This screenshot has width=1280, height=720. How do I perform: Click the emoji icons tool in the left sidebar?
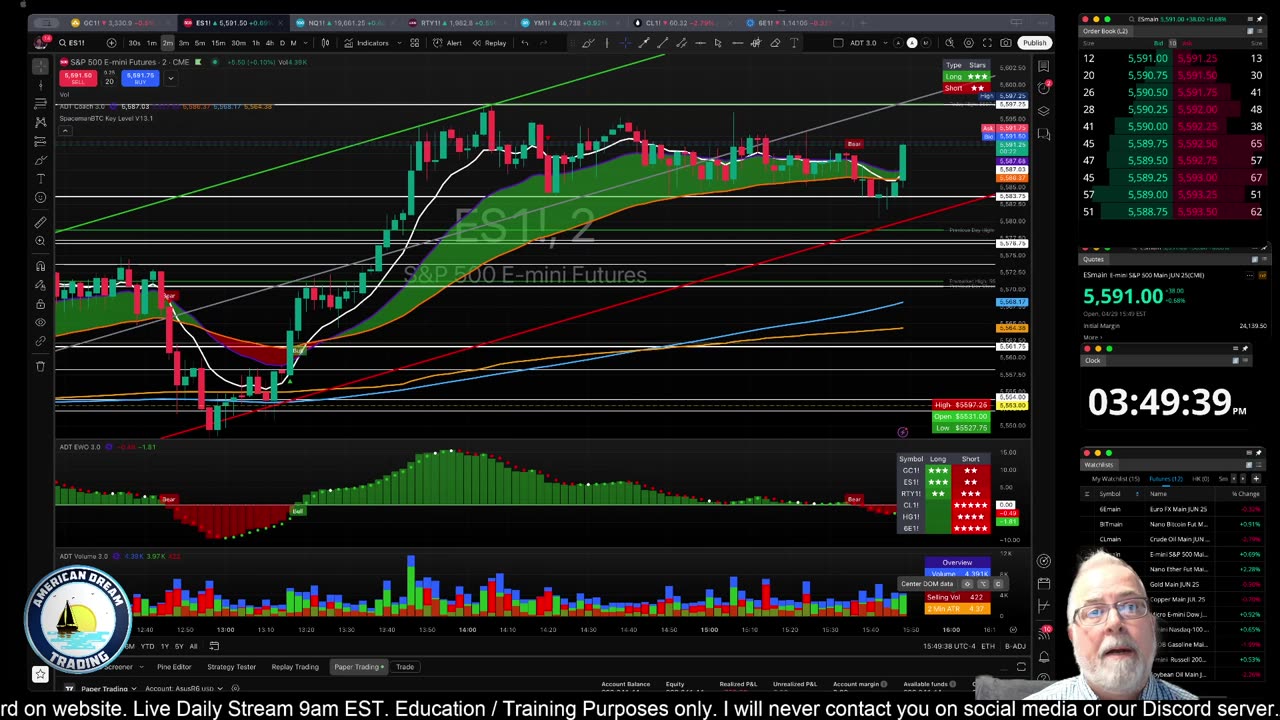coord(40,197)
